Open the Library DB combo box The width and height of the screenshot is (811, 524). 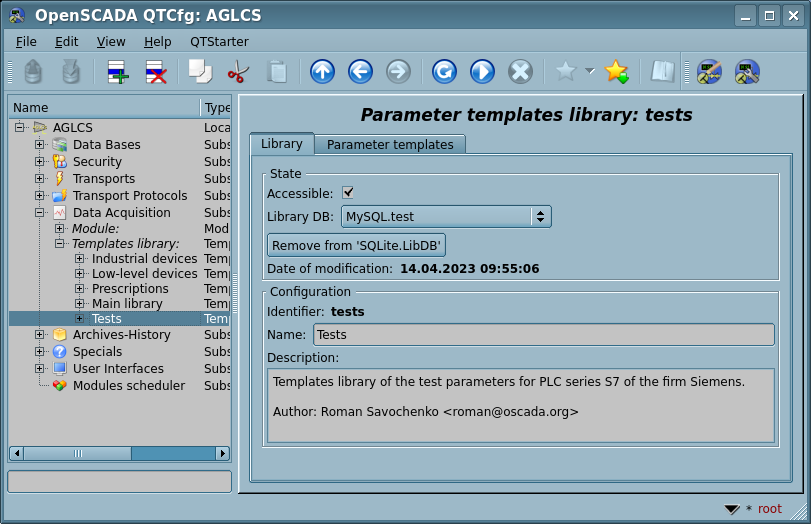point(446,217)
